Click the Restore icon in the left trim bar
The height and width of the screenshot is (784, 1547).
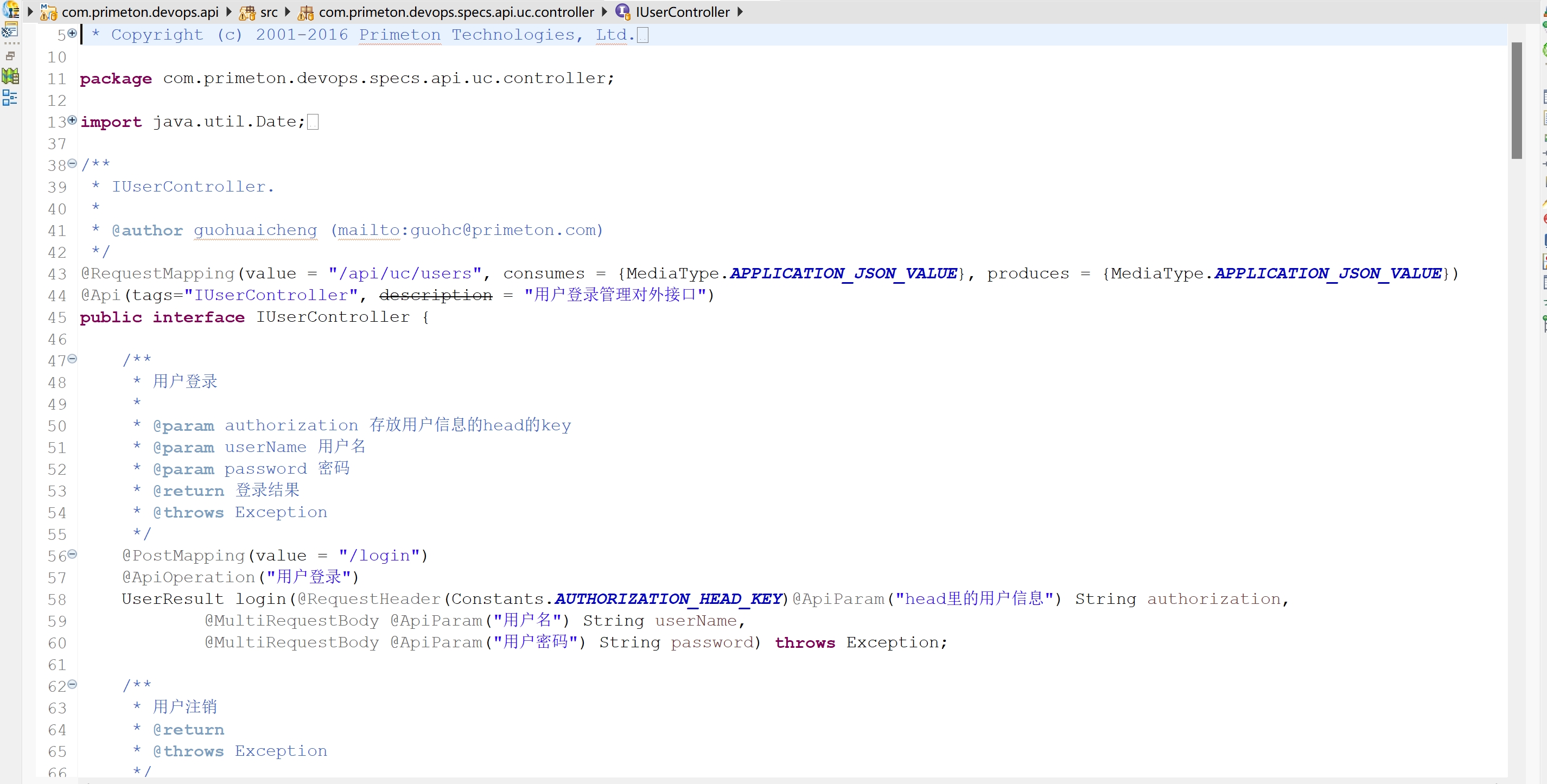(x=10, y=56)
